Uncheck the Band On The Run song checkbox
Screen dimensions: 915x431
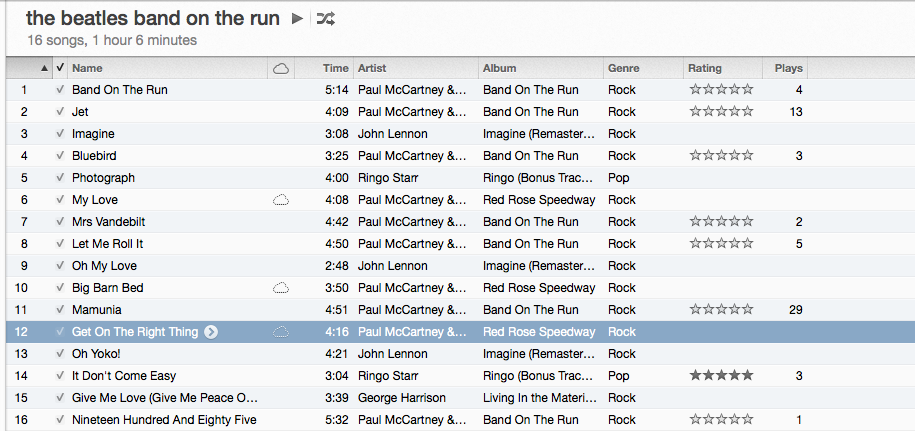pyautogui.click(x=60, y=90)
